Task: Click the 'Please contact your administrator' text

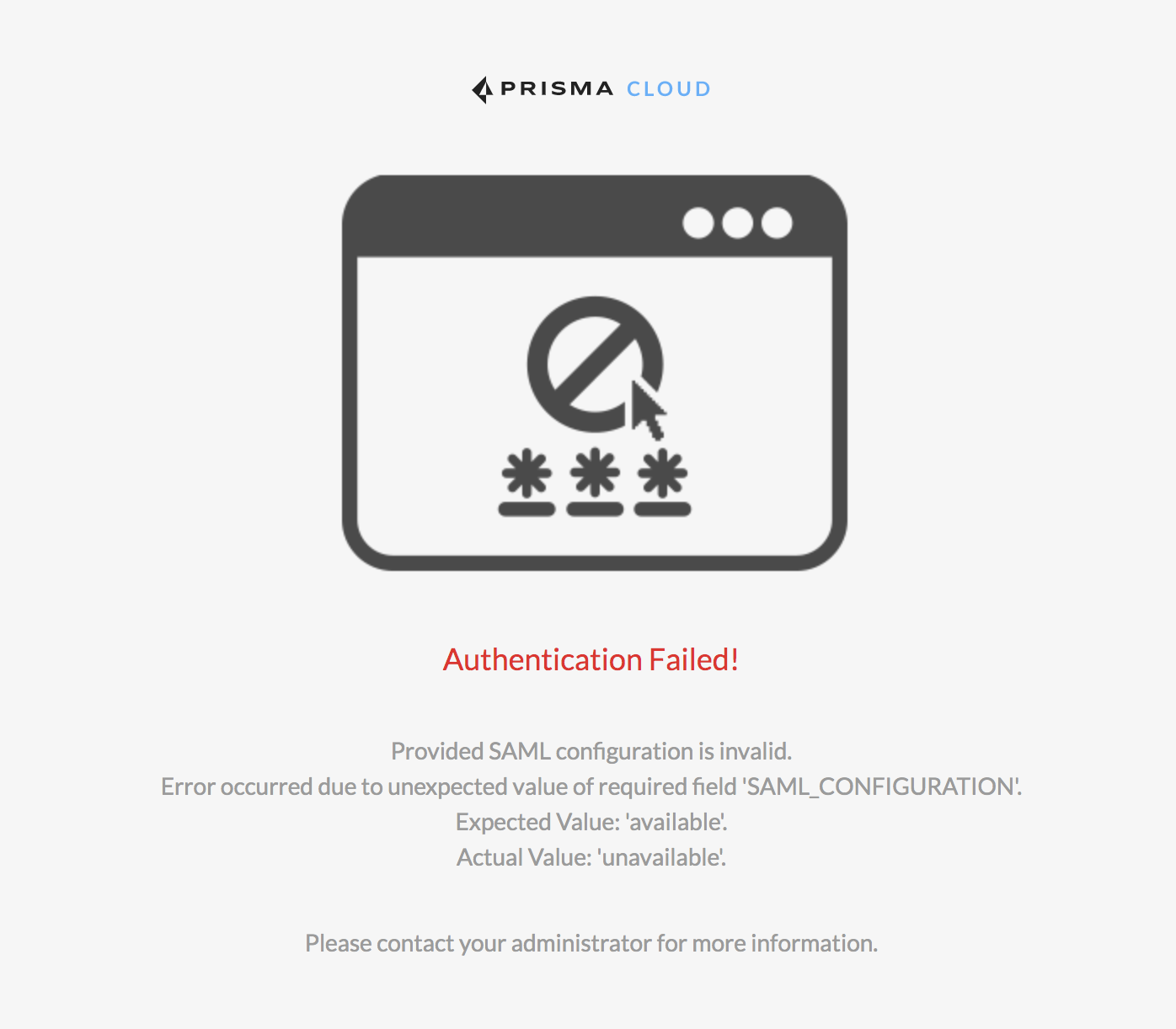Action: [591, 943]
